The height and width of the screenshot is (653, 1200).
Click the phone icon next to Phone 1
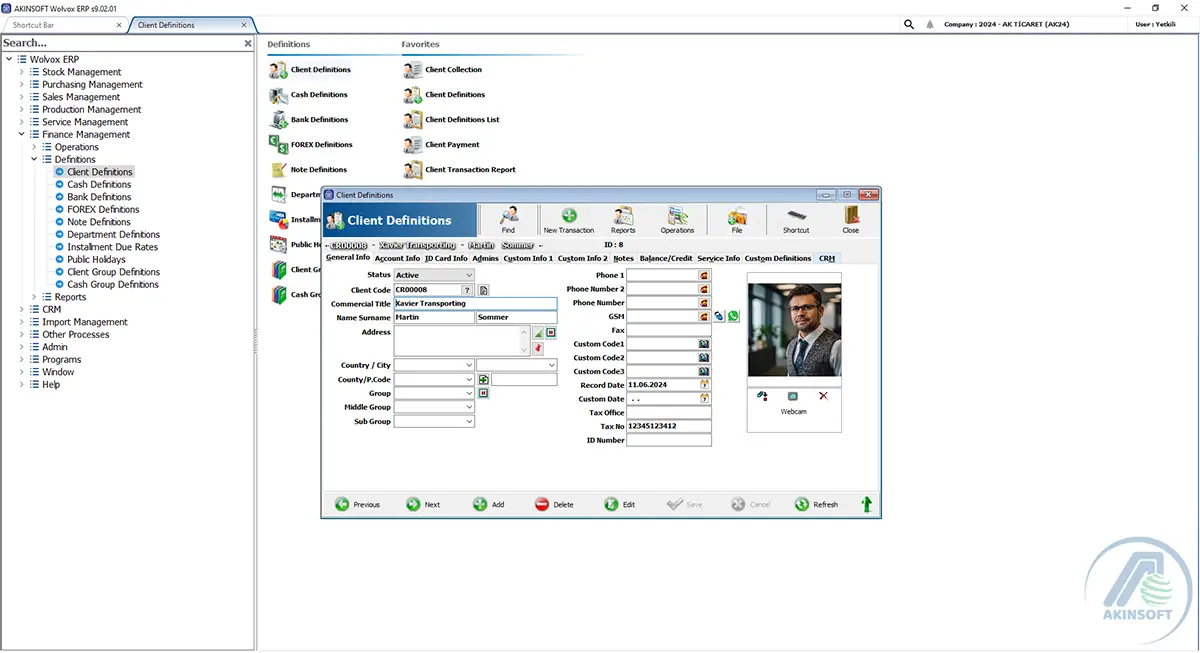point(704,275)
